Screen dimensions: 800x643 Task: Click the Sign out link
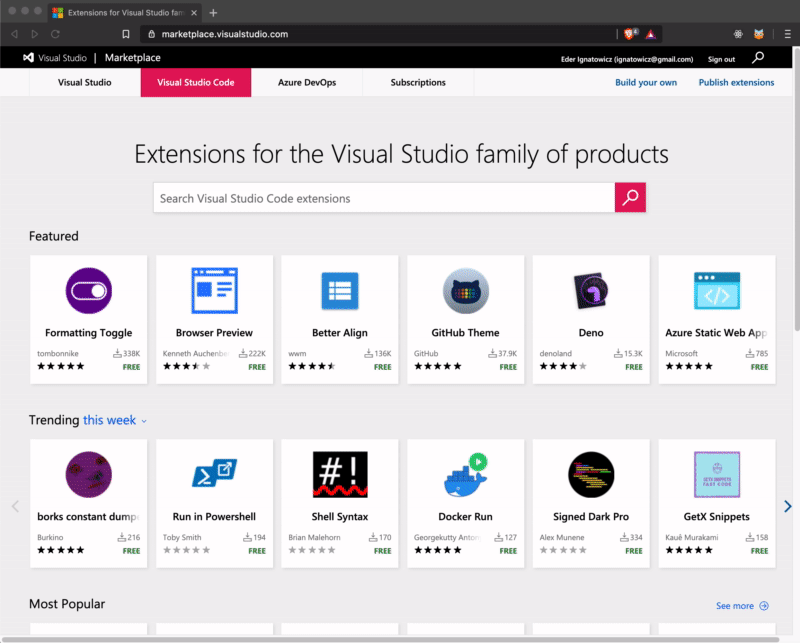point(721,59)
